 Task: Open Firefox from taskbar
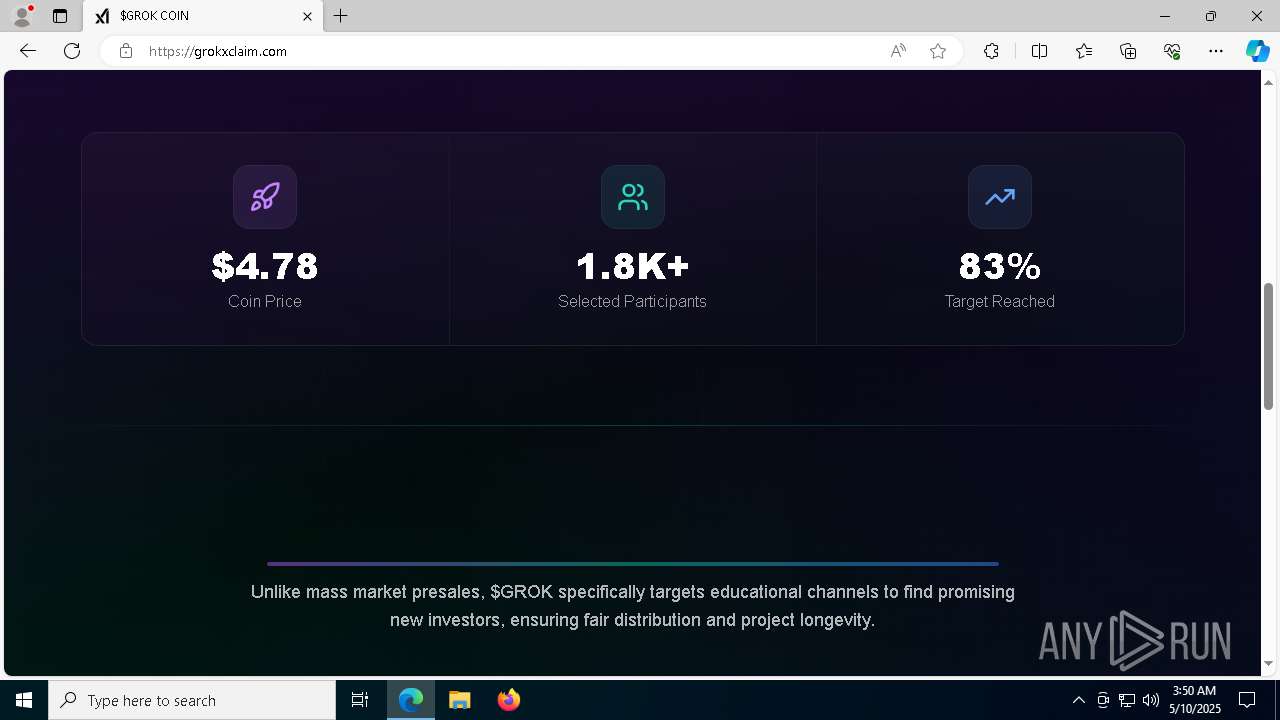[509, 700]
